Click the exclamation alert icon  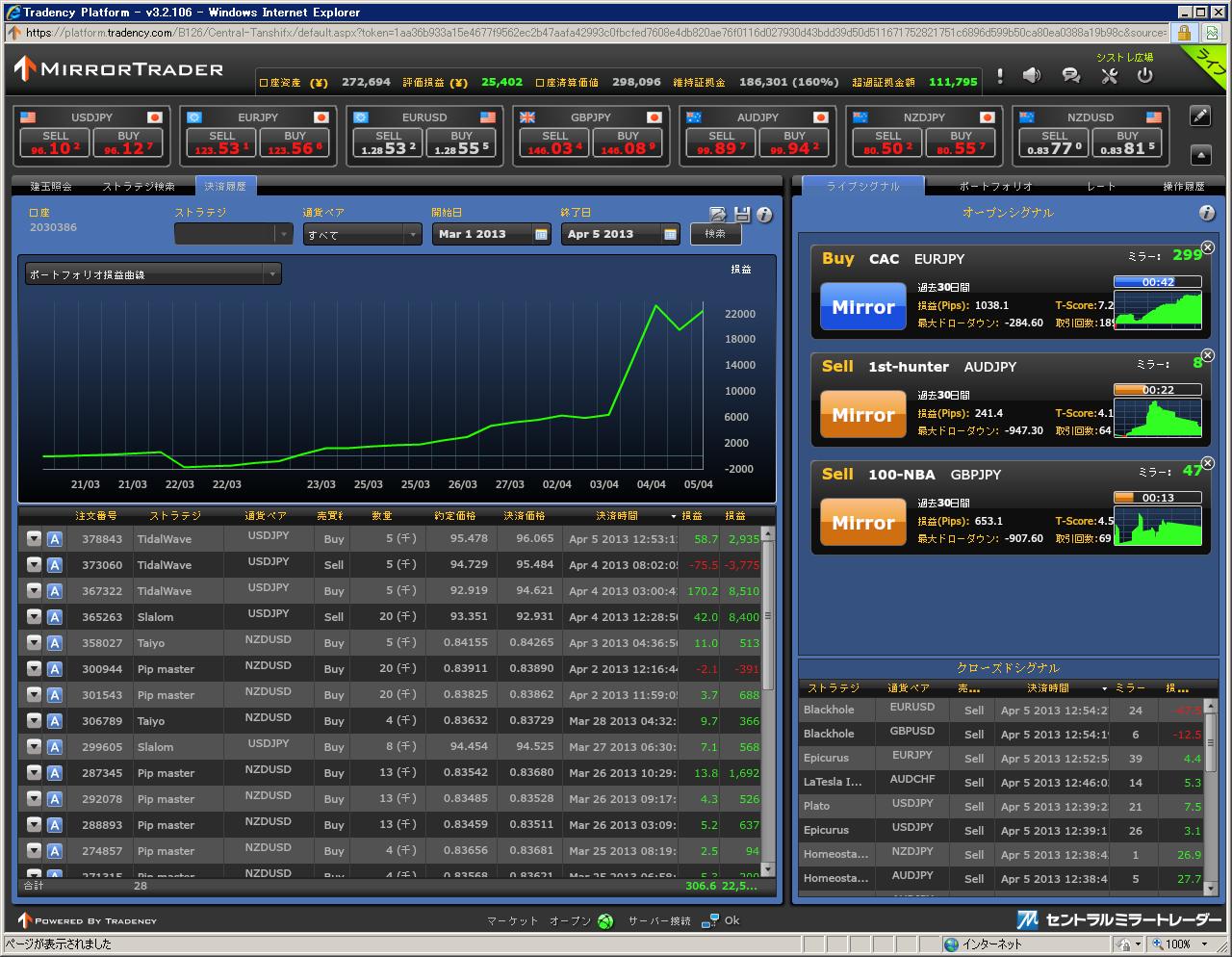(1000, 75)
